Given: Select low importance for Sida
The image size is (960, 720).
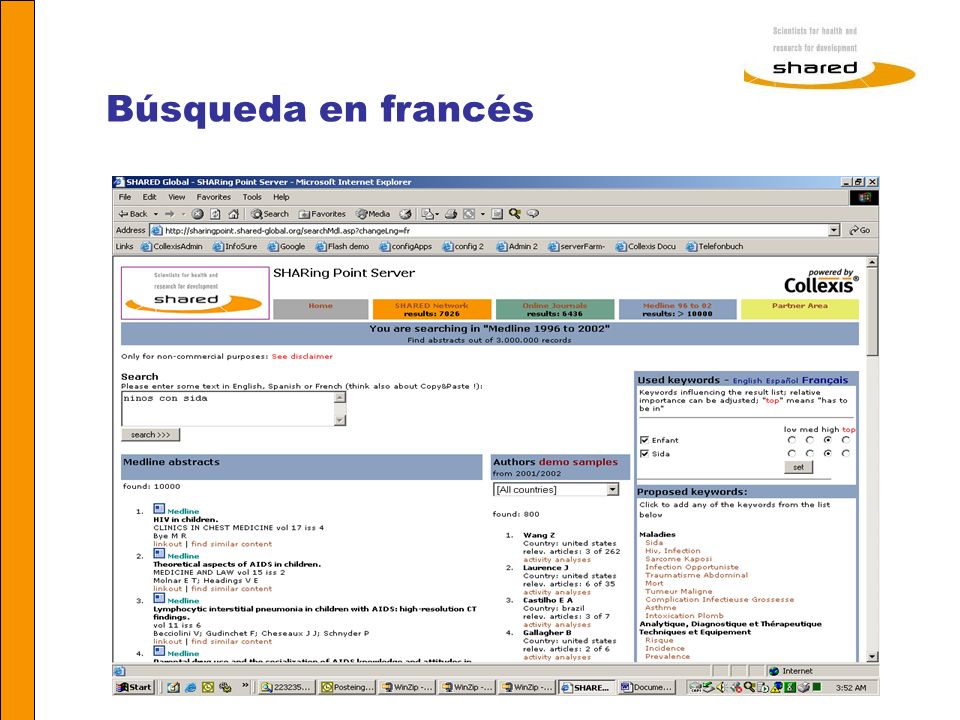Looking at the screenshot, I should [792, 454].
